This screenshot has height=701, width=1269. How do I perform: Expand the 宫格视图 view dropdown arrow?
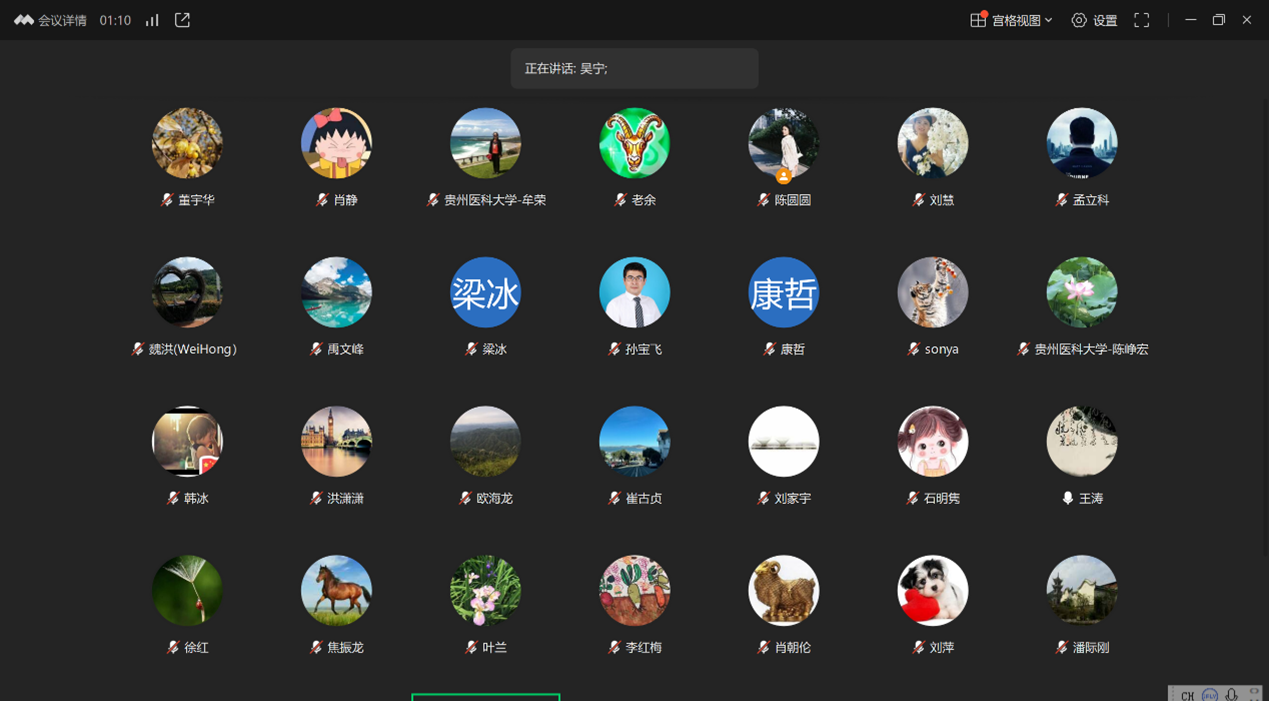point(1048,20)
